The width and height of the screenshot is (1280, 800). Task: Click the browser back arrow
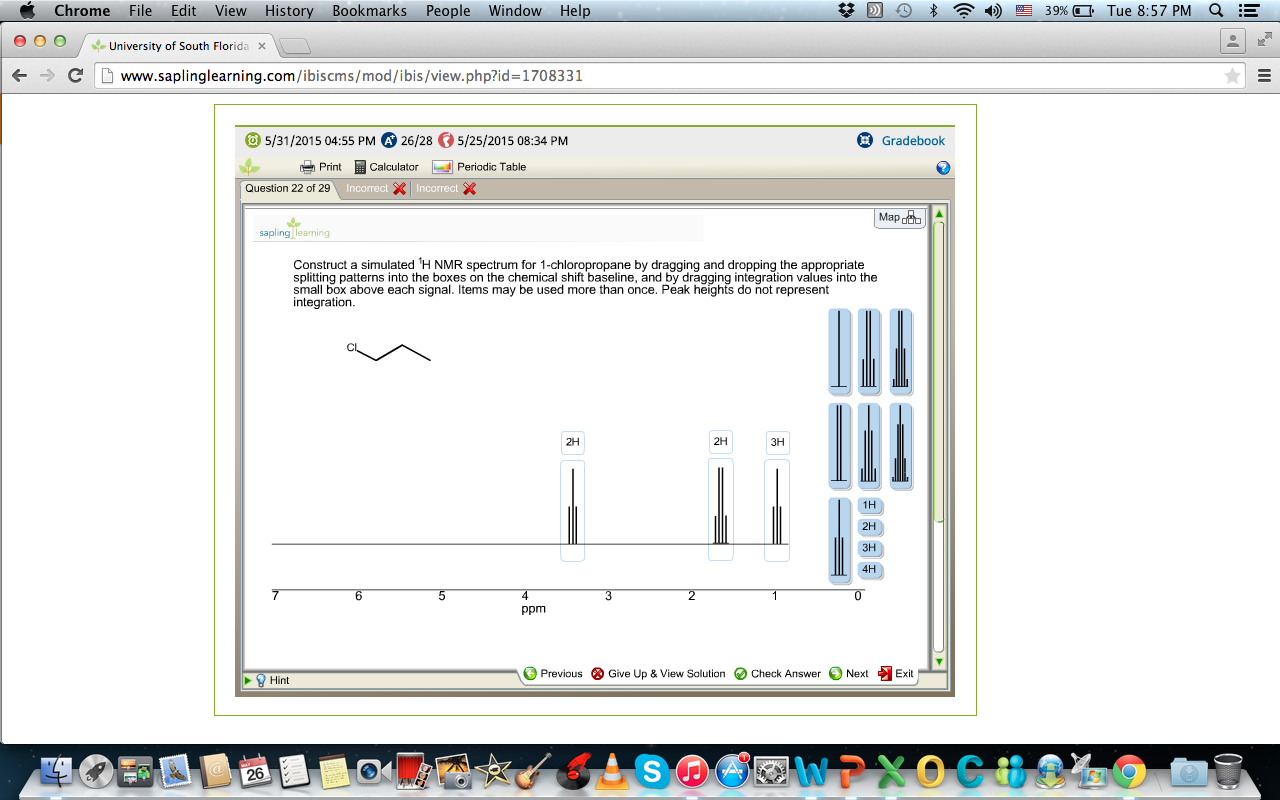click(19, 76)
